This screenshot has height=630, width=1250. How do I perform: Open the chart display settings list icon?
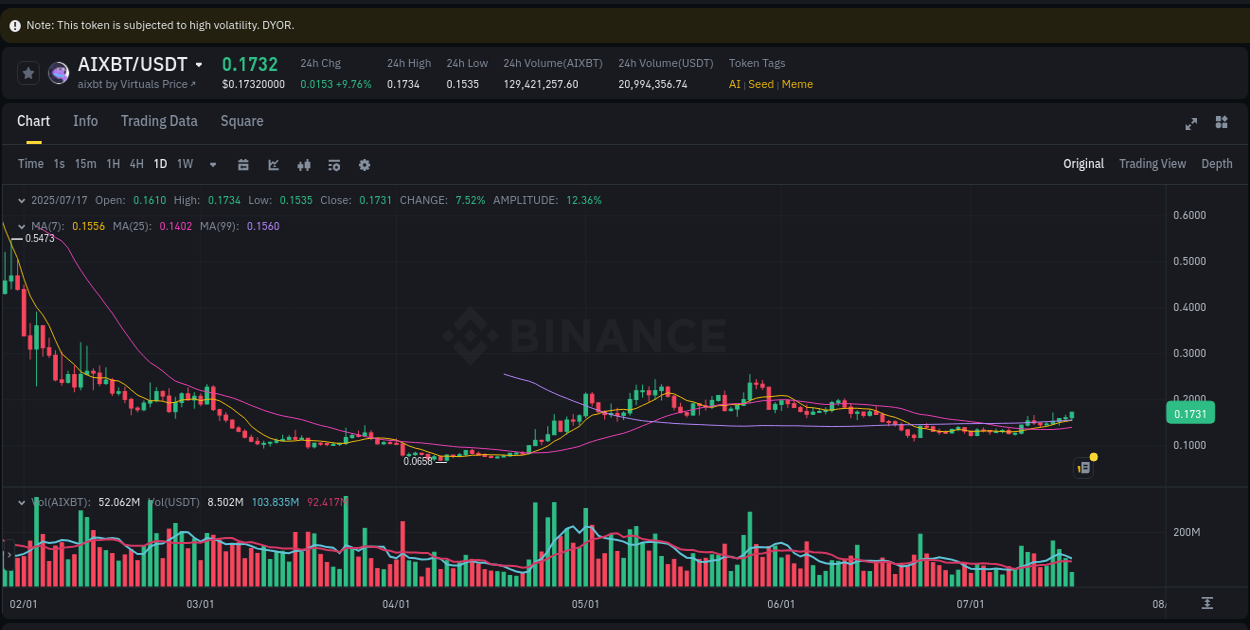coord(334,164)
